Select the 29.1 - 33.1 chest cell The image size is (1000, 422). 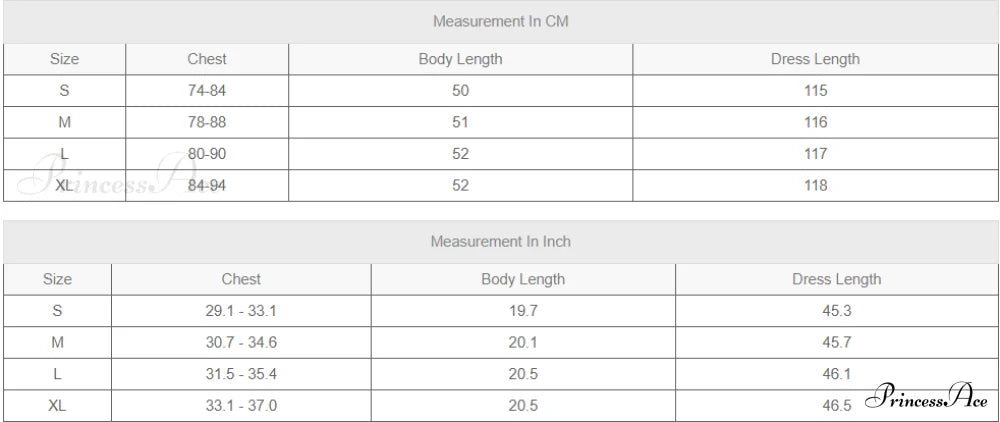241,311
